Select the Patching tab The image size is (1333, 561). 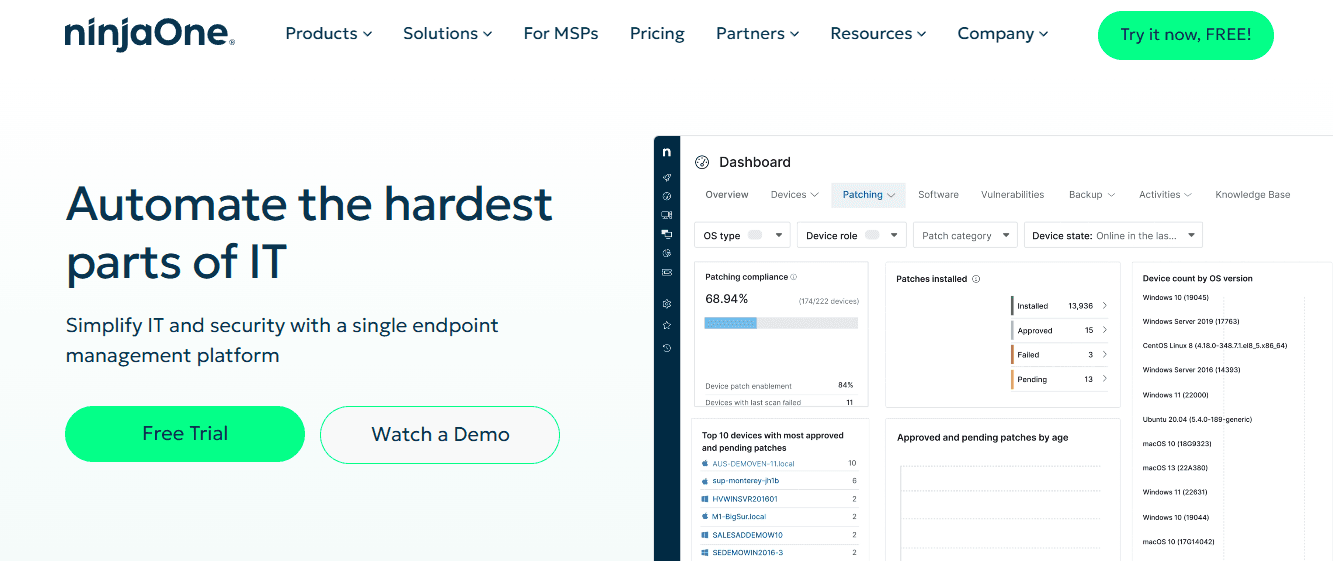869,195
